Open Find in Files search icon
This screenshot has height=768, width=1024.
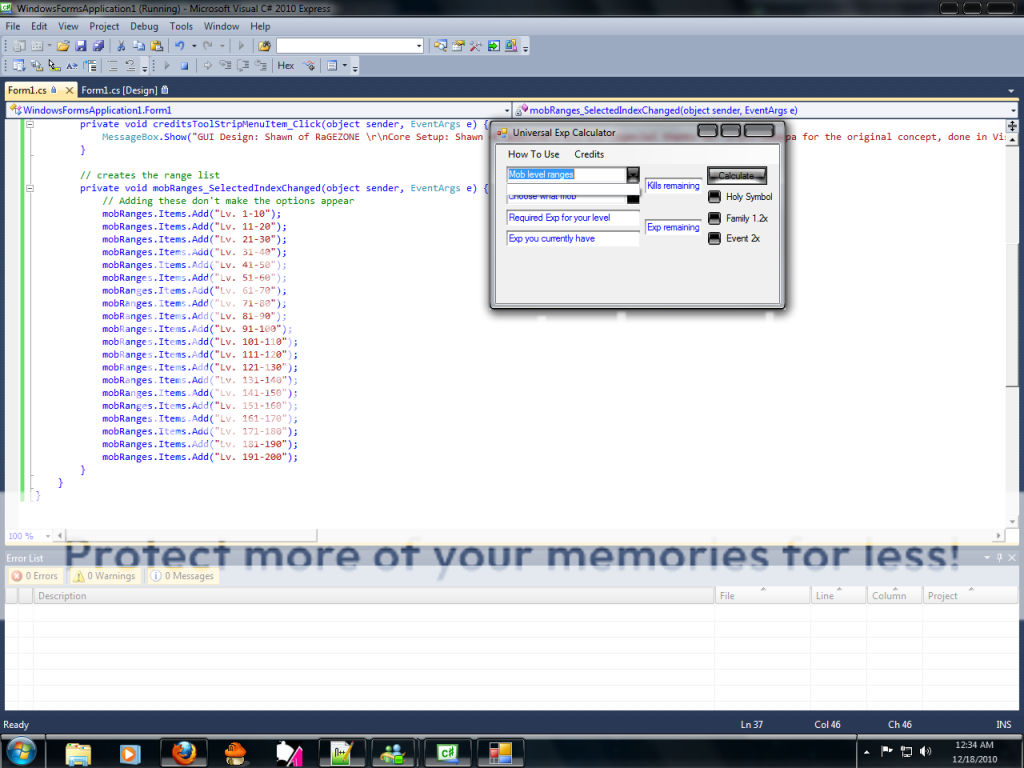[440, 45]
